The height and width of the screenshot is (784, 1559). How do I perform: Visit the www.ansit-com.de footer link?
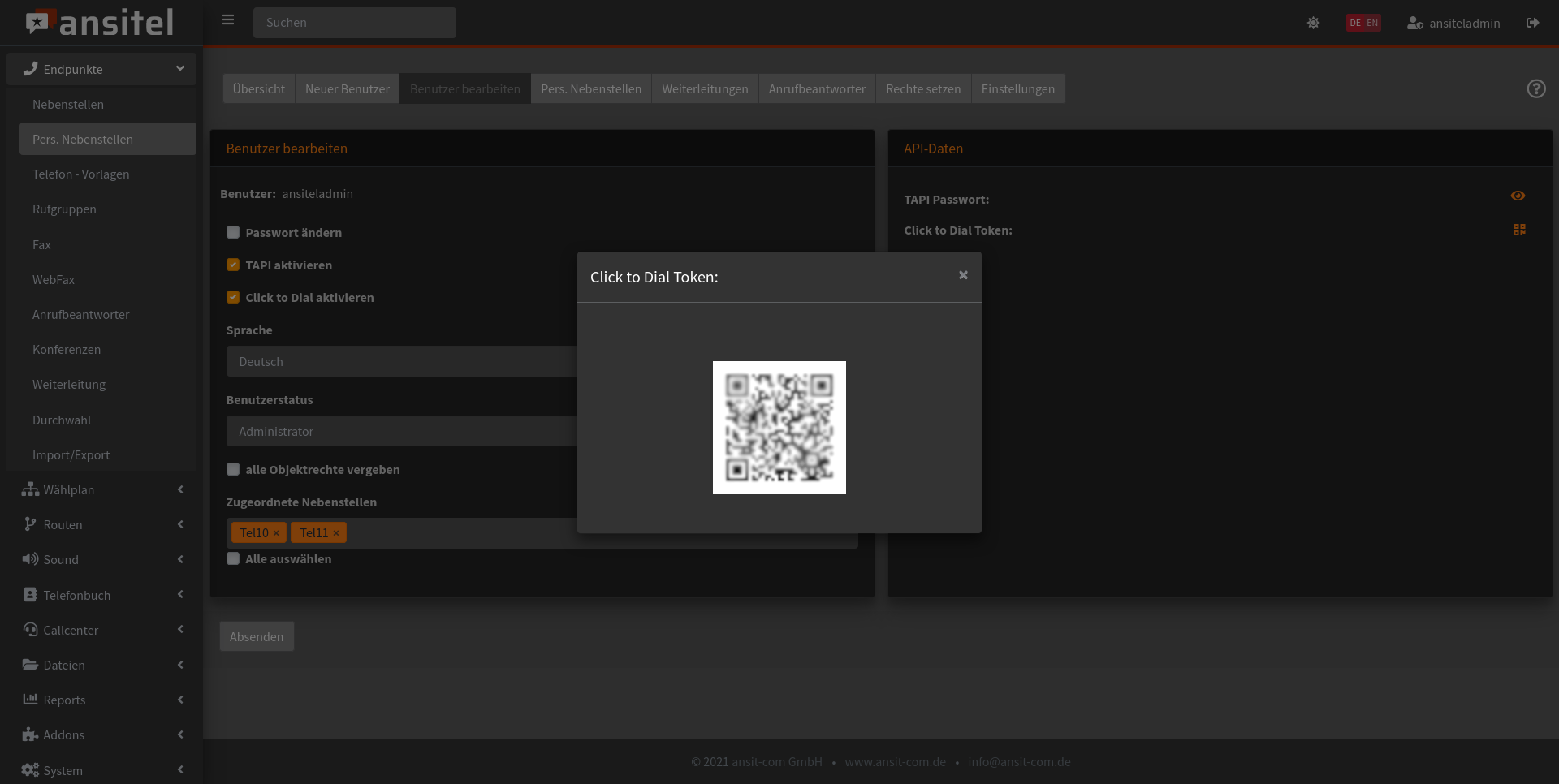(896, 762)
